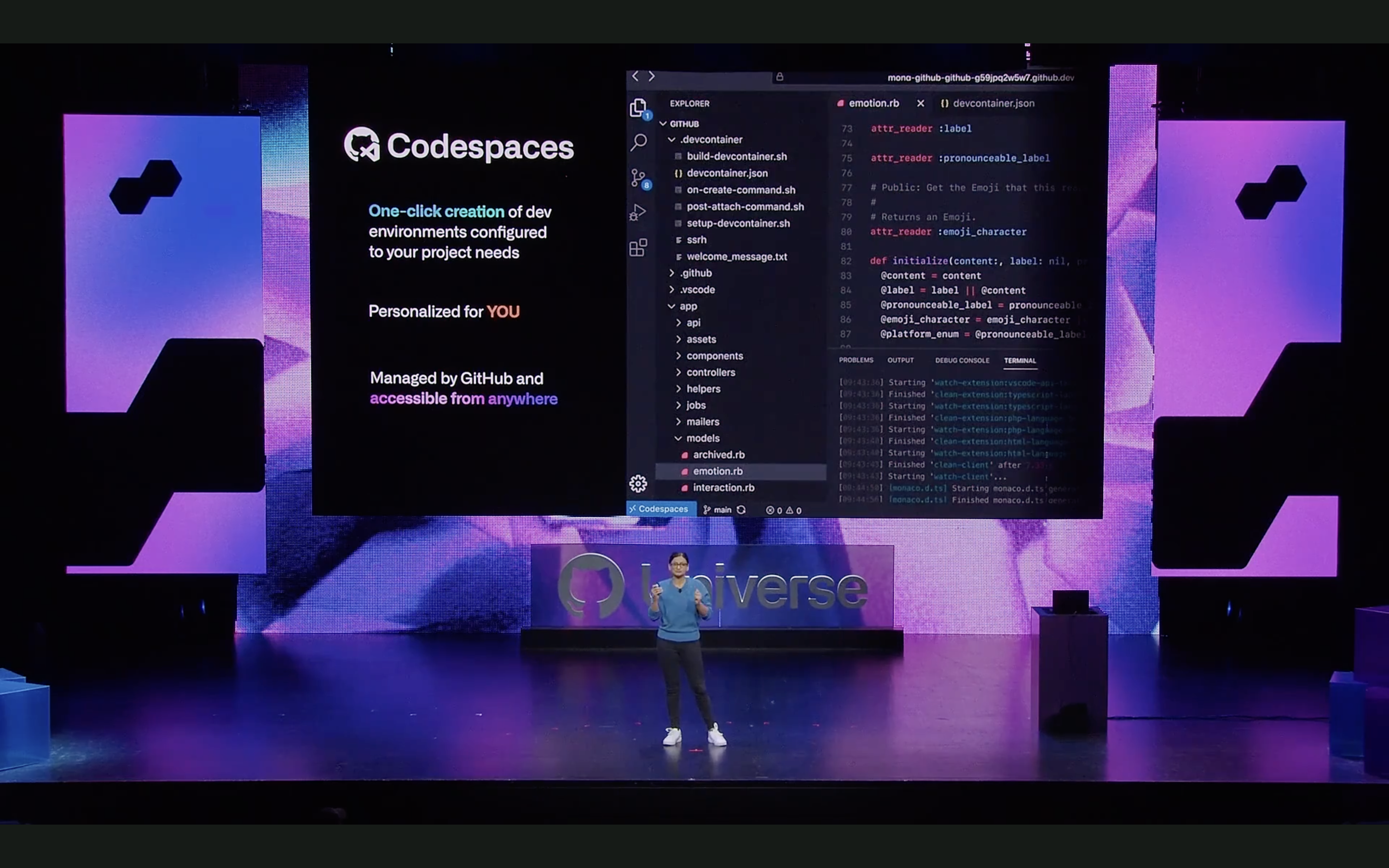Click the address bar lock icon
The width and height of the screenshot is (1389, 868).
coord(779,77)
